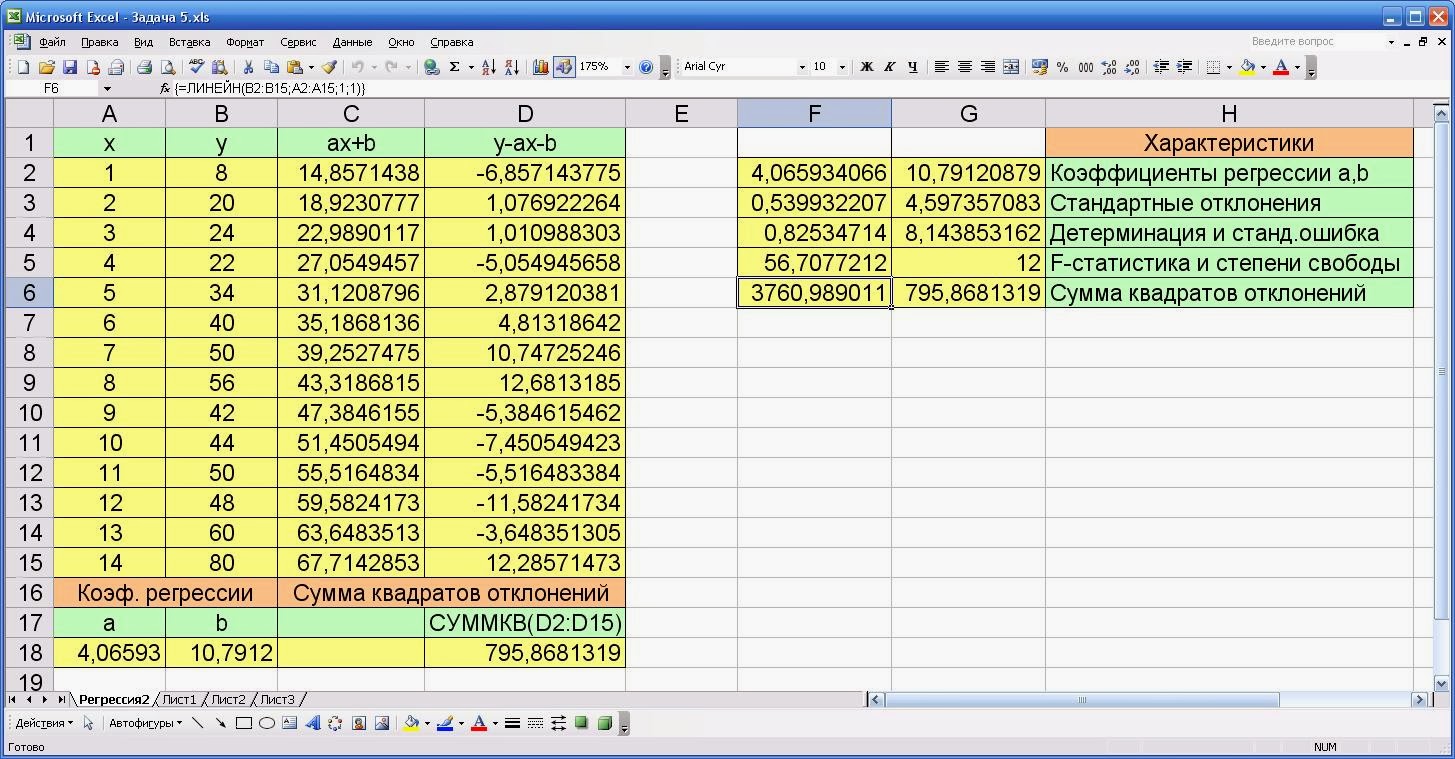Open Print Preview from the toolbar
Viewport: 1455px width, 759px height.
pos(167,67)
